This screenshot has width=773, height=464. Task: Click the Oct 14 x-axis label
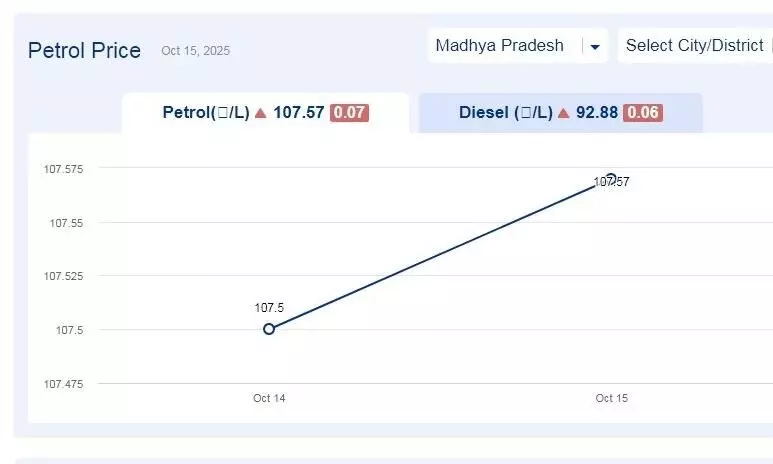(269, 398)
